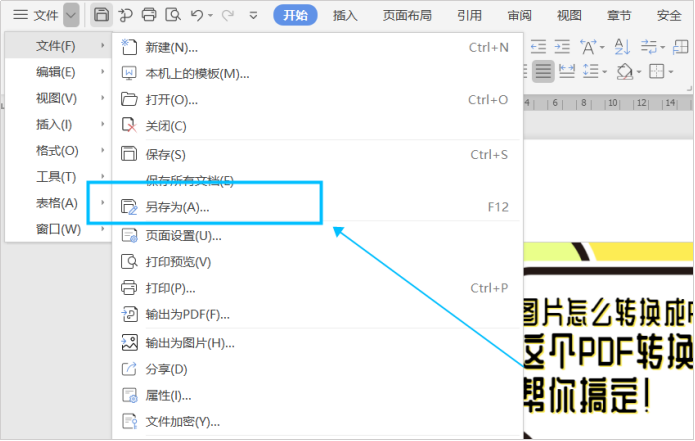Image resolution: width=695 pixels, height=441 pixels.
Task: Open the 视图(V) submenu
Action: [58, 98]
